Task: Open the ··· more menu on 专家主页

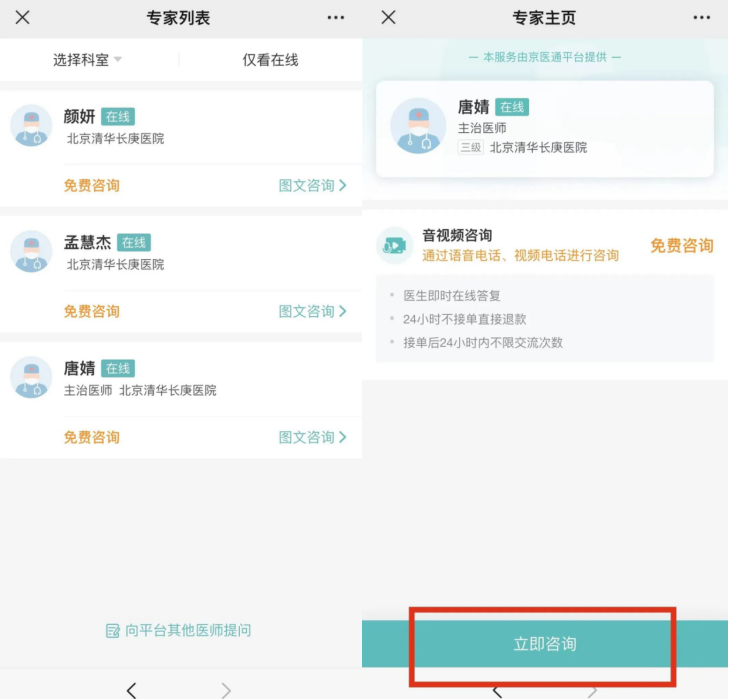Action: click(x=702, y=18)
